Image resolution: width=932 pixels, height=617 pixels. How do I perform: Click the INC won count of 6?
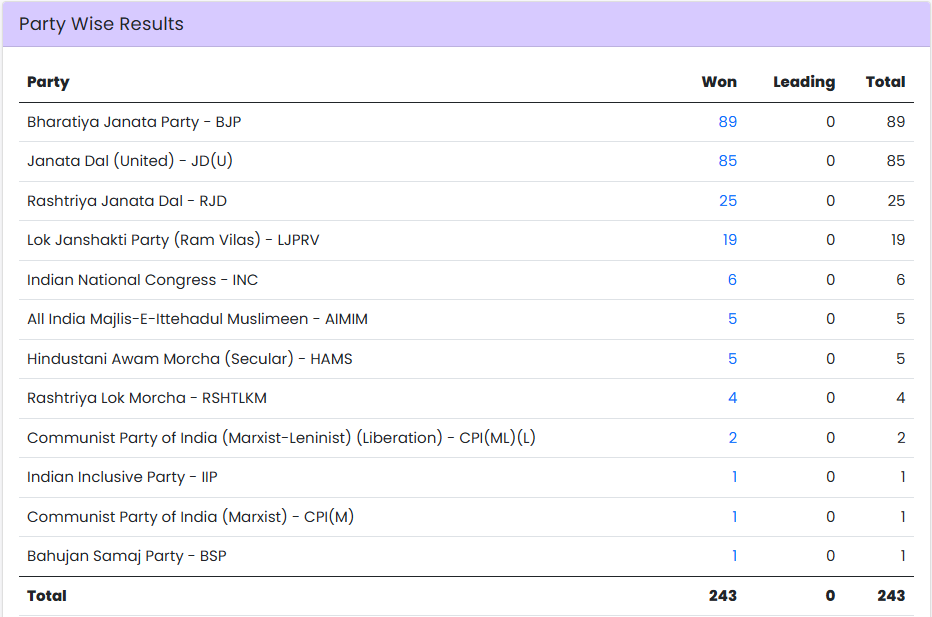(732, 280)
